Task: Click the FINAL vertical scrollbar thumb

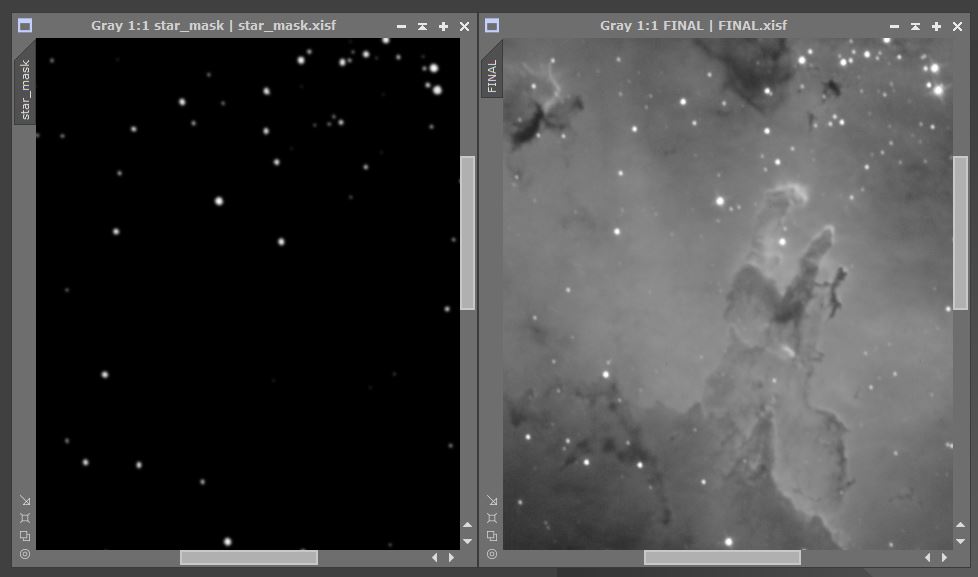Action: pos(961,233)
